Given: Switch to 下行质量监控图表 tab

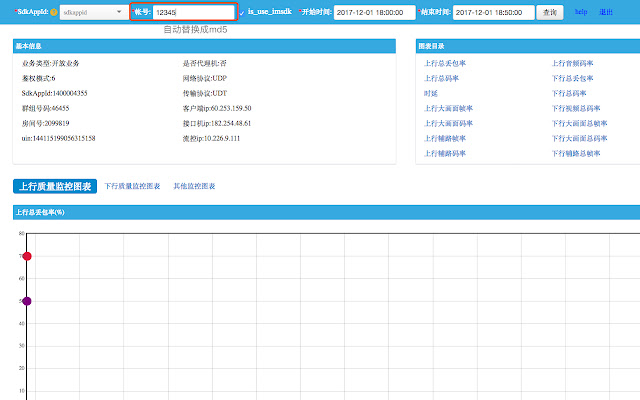Looking at the screenshot, I should [x=134, y=186].
